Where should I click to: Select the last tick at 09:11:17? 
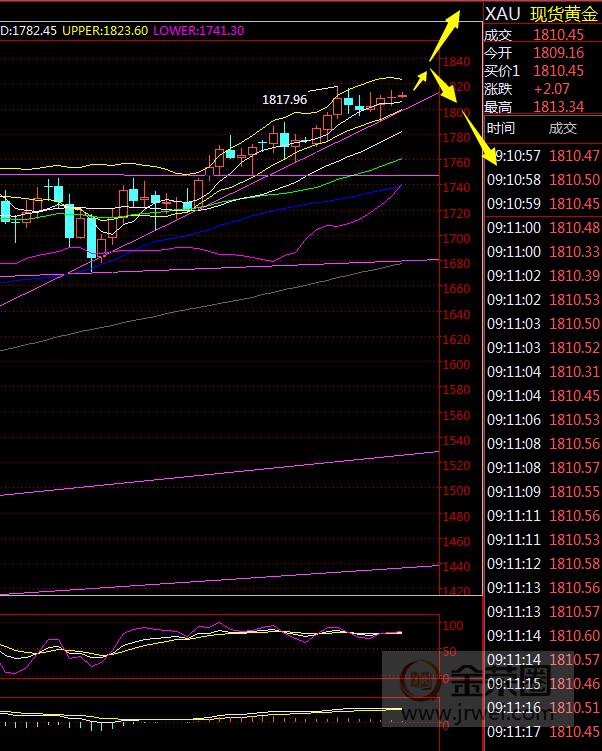click(542, 732)
